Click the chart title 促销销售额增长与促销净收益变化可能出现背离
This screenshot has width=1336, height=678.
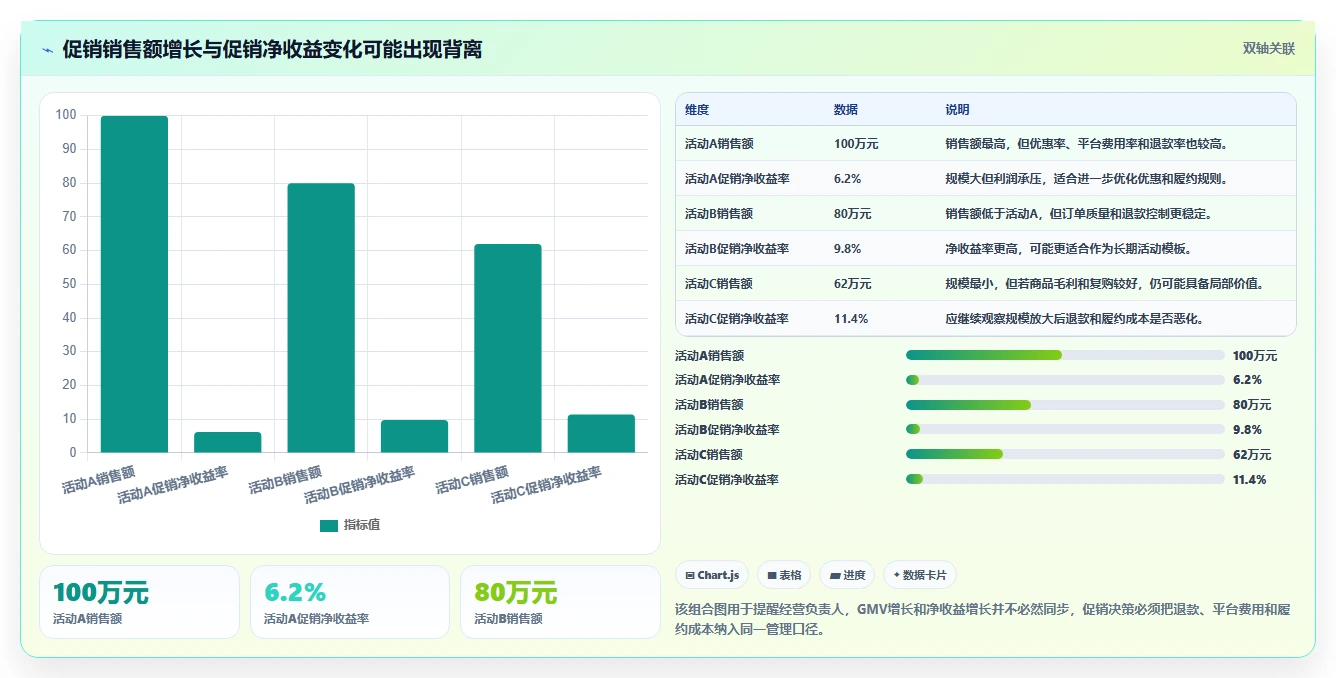coord(272,50)
